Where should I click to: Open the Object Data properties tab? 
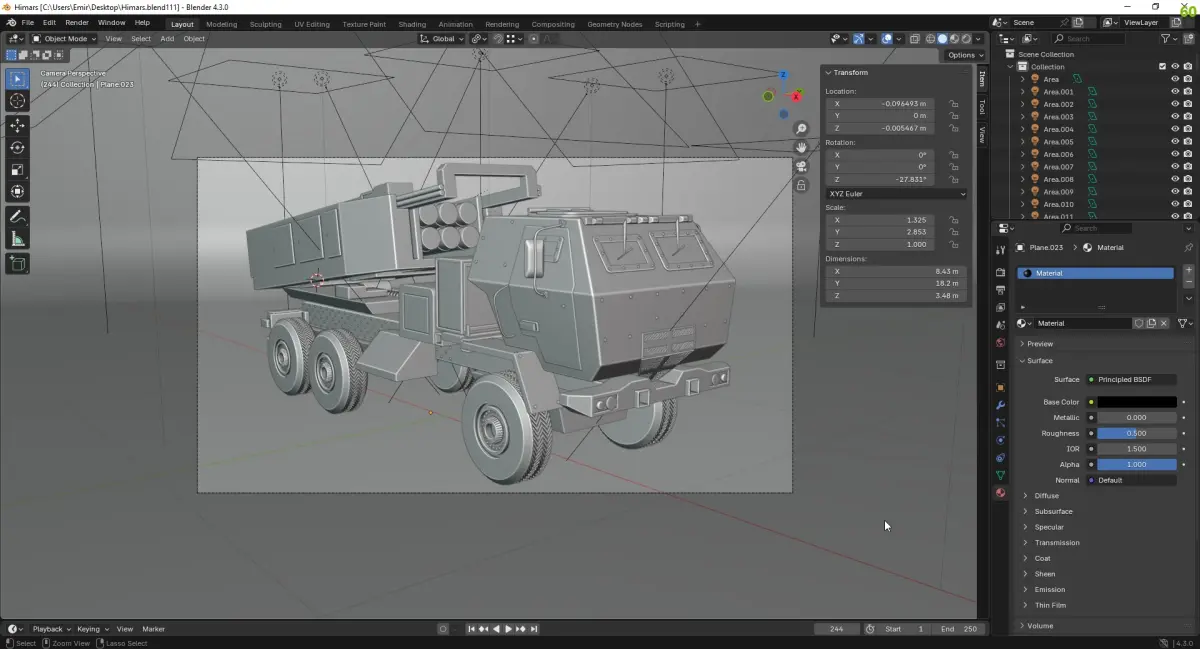pyautogui.click(x=1000, y=475)
